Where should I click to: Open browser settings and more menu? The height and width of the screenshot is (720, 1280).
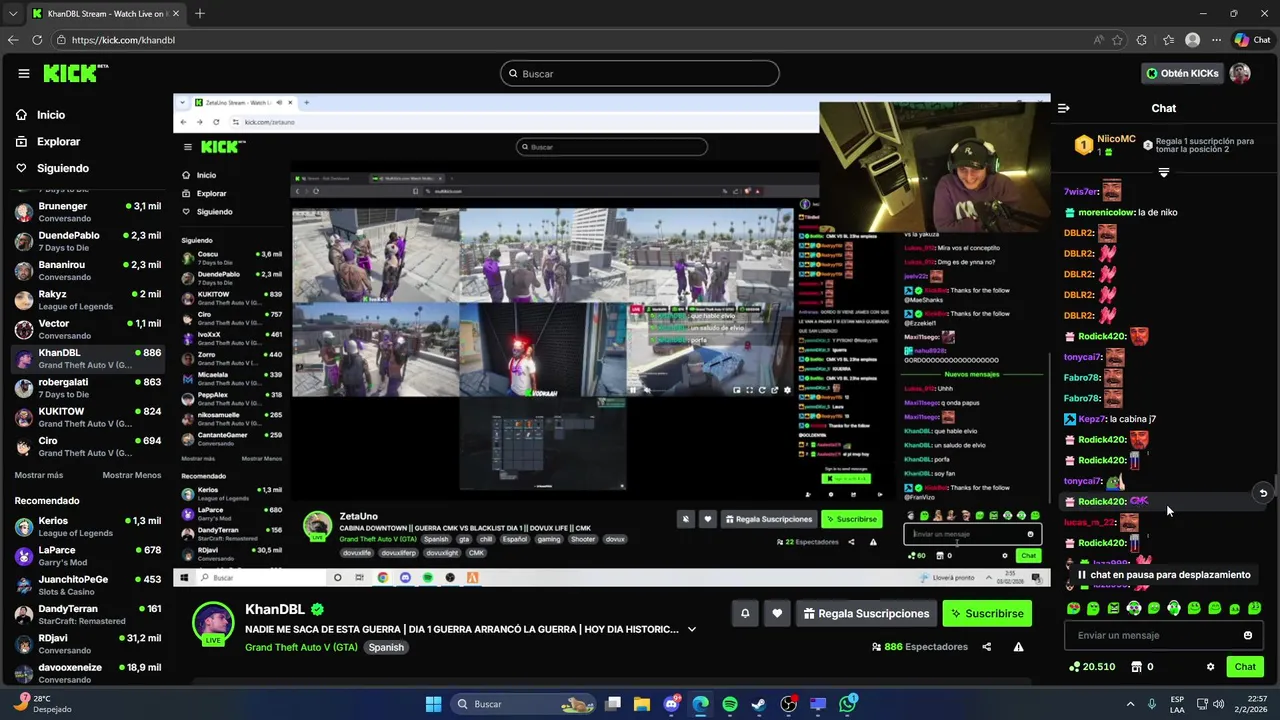[1216, 40]
